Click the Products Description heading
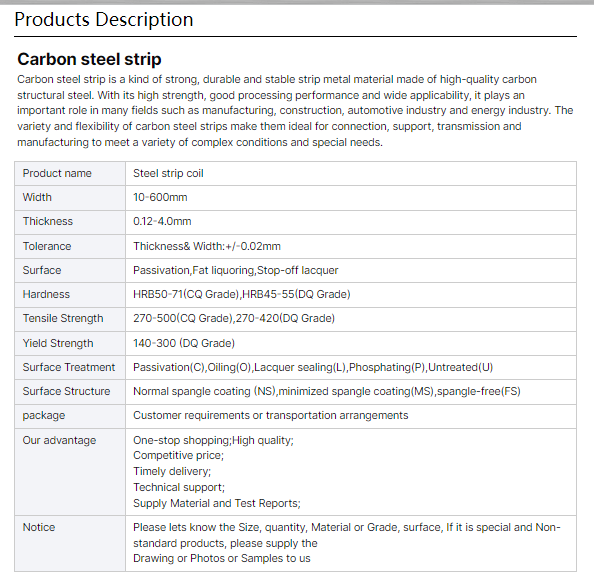 click(x=103, y=19)
